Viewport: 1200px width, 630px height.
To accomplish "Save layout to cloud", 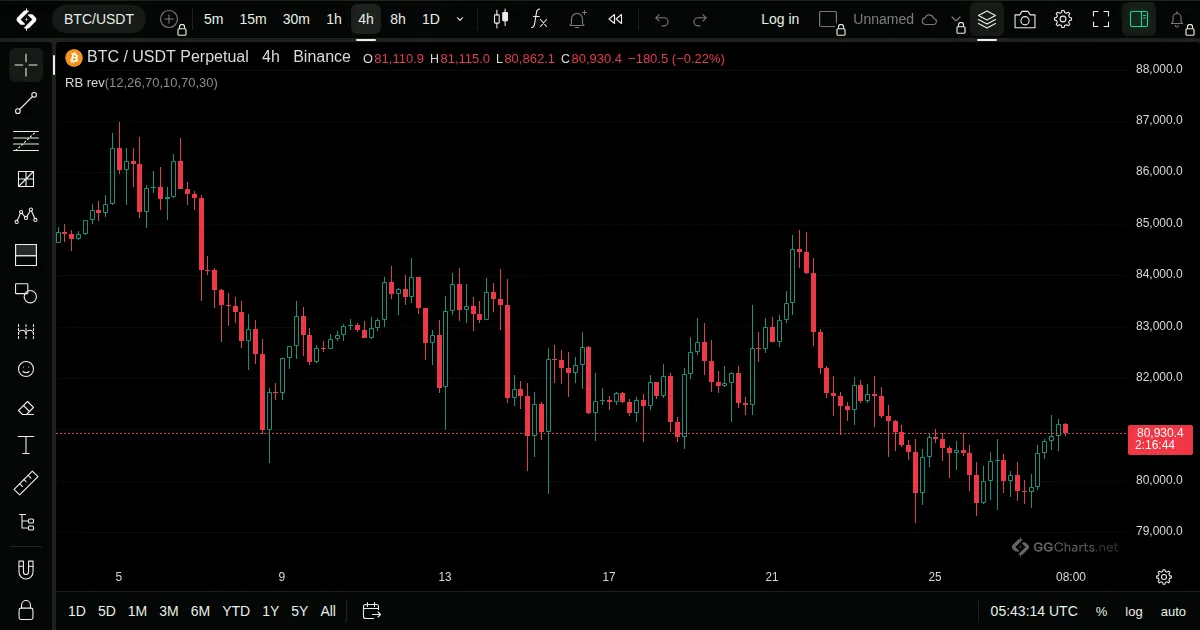I will click(x=929, y=19).
